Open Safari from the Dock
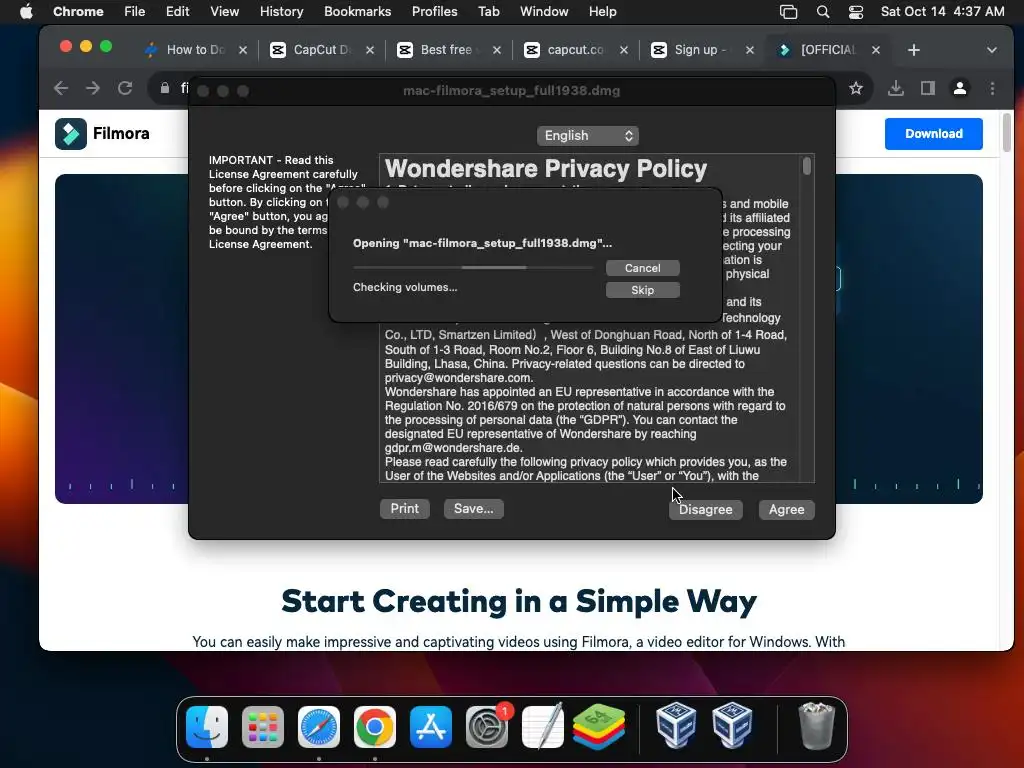 pyautogui.click(x=319, y=727)
